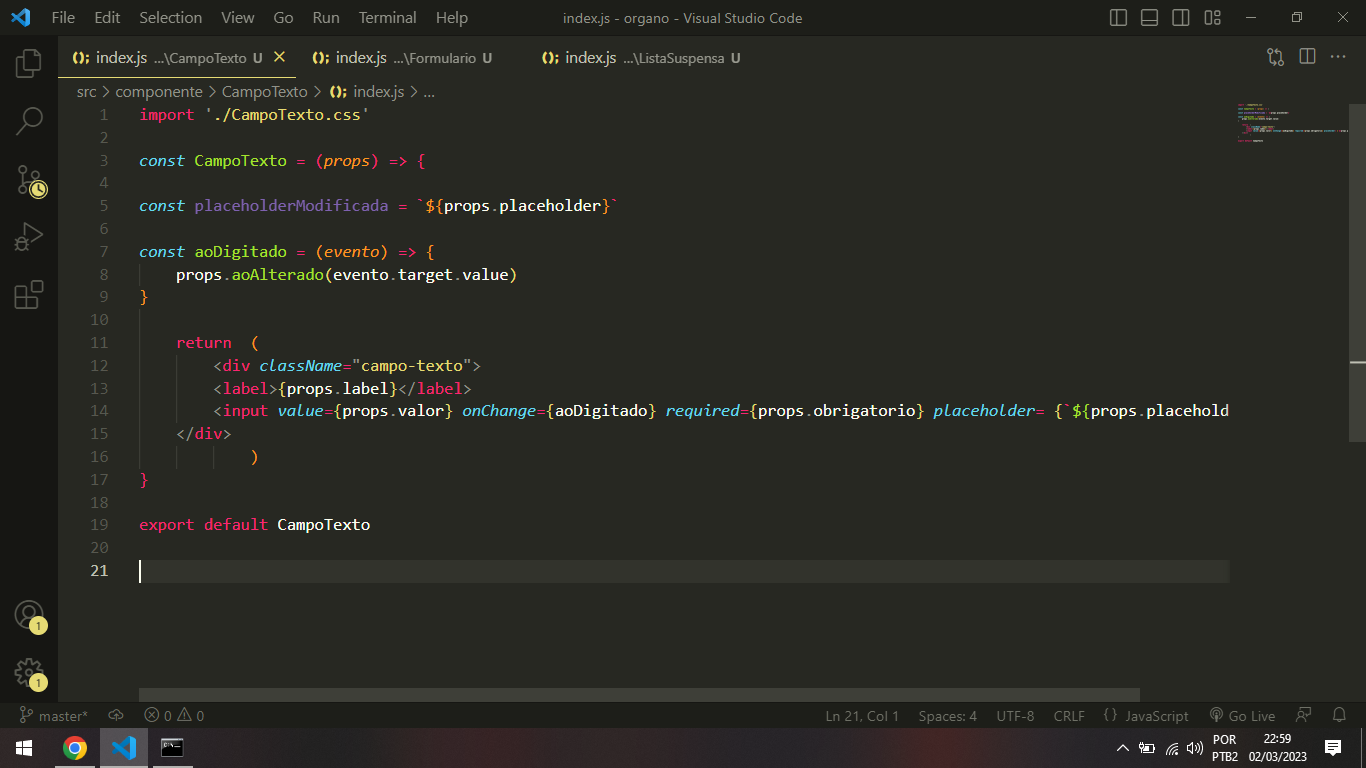Open the Windows Start menu
This screenshot has width=1366, height=768.
(24, 748)
